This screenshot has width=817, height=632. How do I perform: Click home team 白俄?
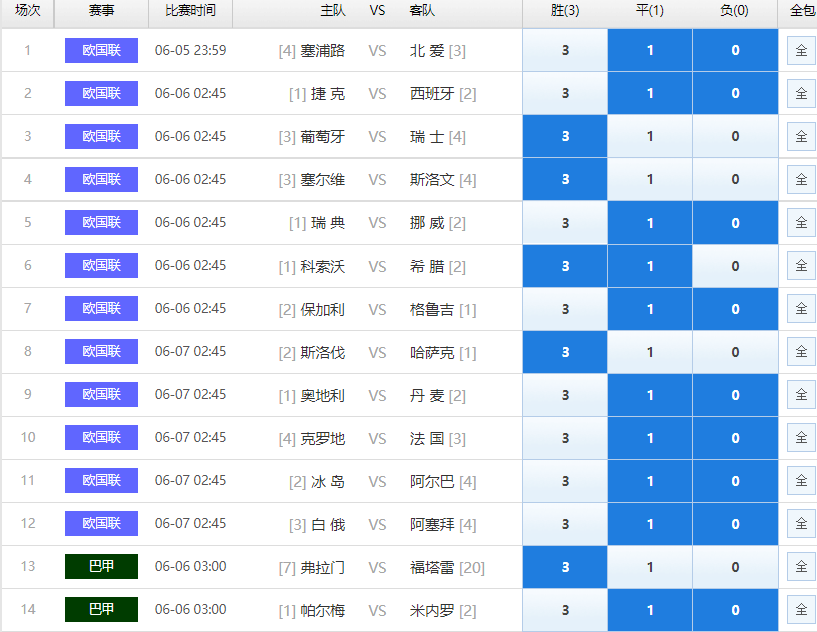pyautogui.click(x=328, y=525)
